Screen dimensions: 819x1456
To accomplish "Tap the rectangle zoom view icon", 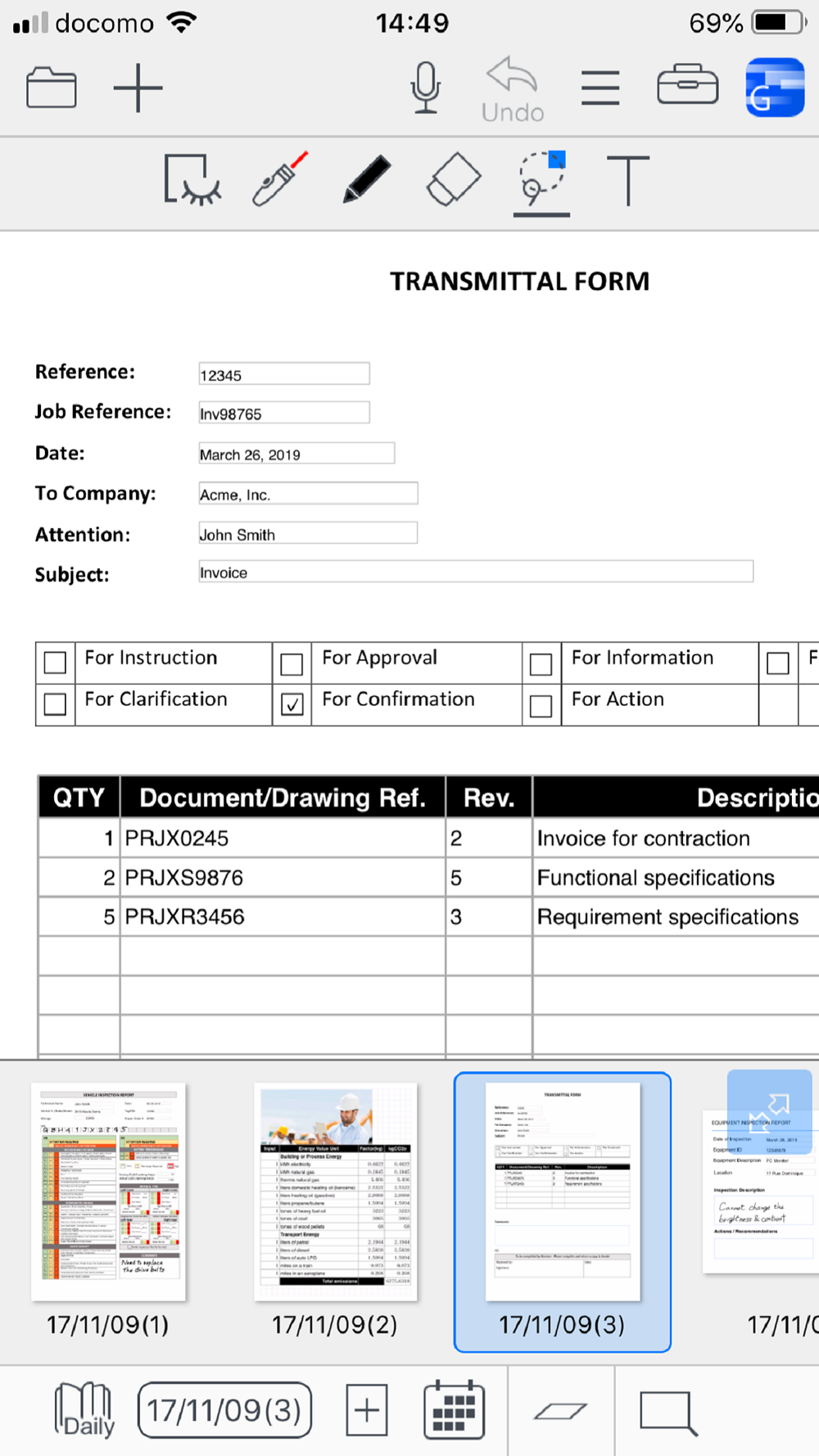I will (668, 1413).
